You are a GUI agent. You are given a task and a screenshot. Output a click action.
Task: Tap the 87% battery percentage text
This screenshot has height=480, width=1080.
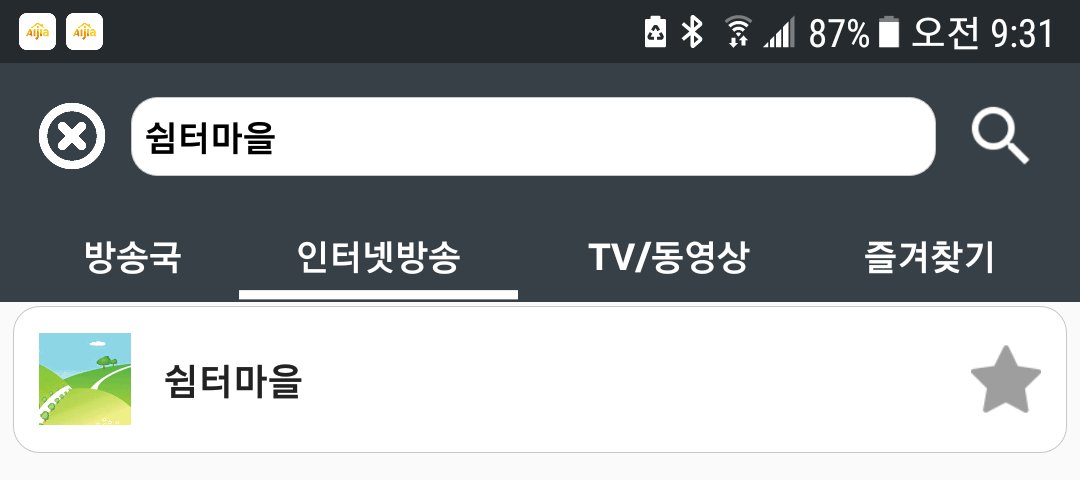[x=838, y=33]
